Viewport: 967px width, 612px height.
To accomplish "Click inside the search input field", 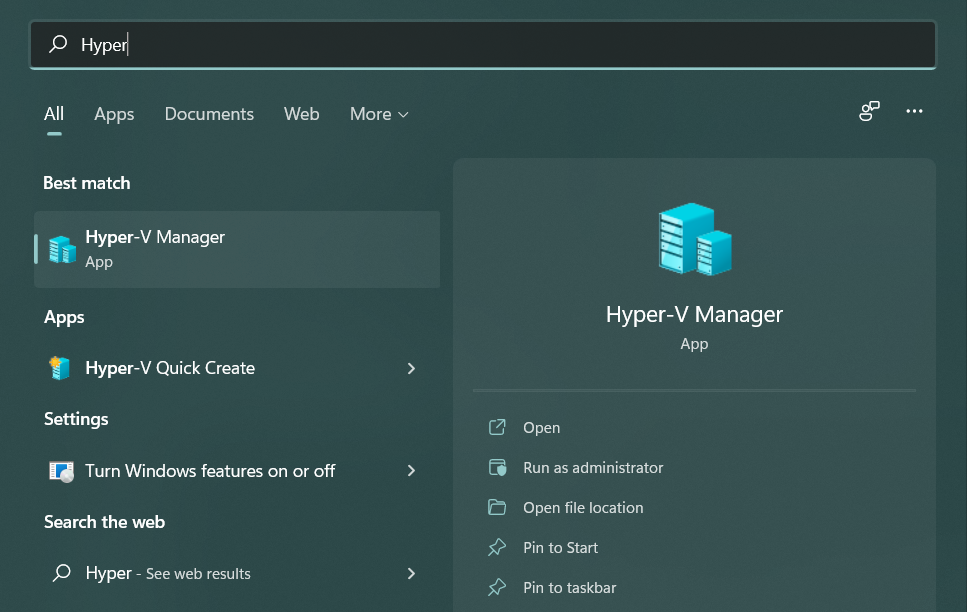I will point(300,44).
